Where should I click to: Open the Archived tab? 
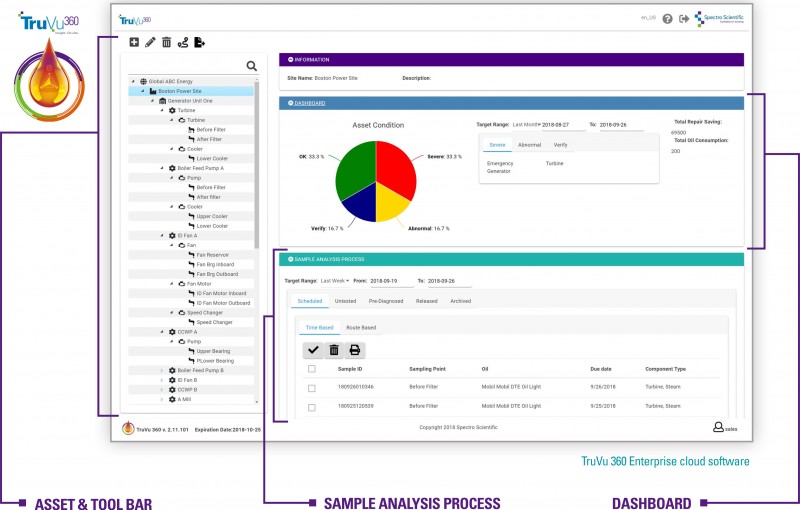pos(460,301)
